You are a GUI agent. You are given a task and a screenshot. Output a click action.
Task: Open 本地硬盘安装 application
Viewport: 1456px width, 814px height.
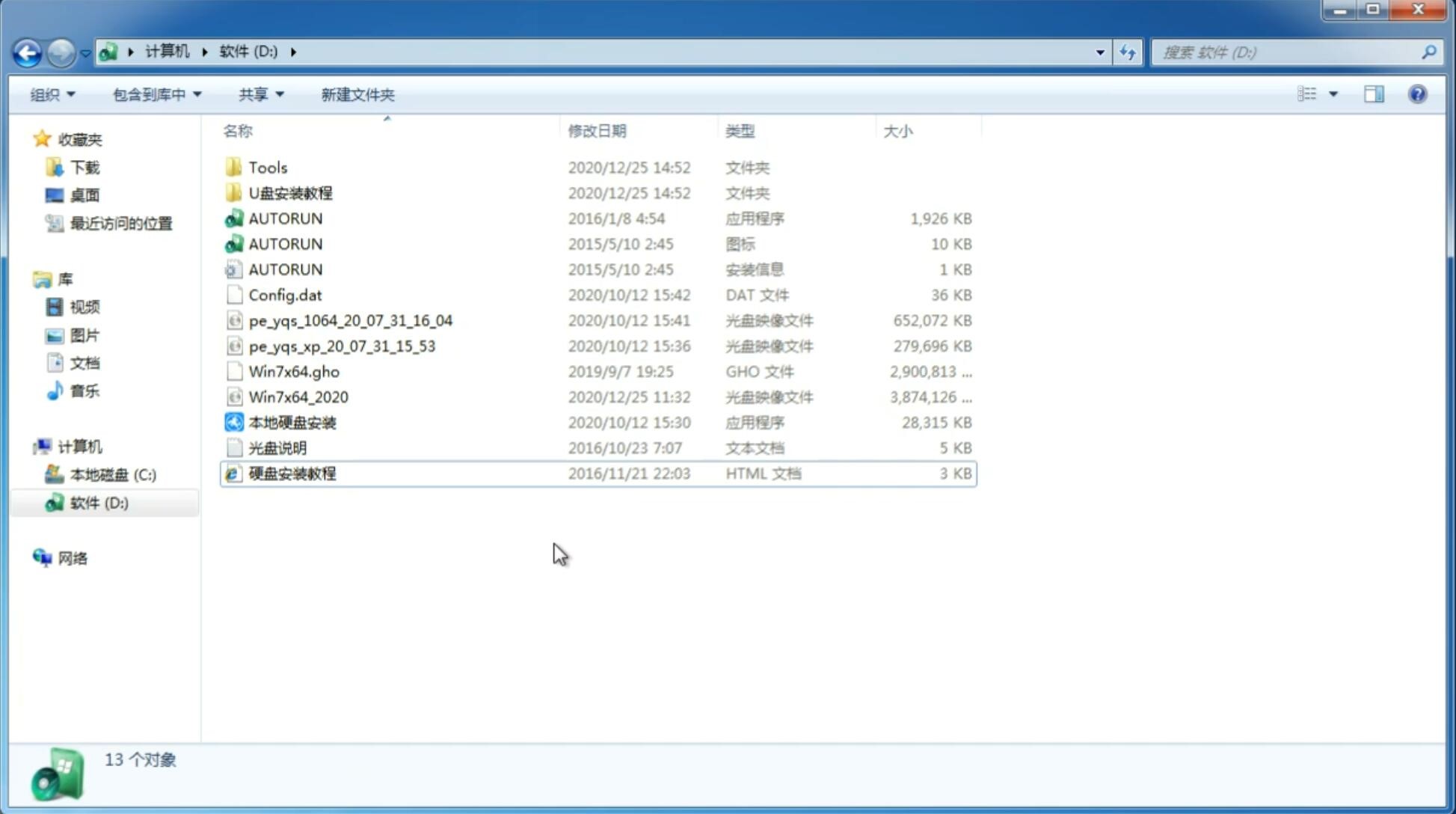(292, 422)
